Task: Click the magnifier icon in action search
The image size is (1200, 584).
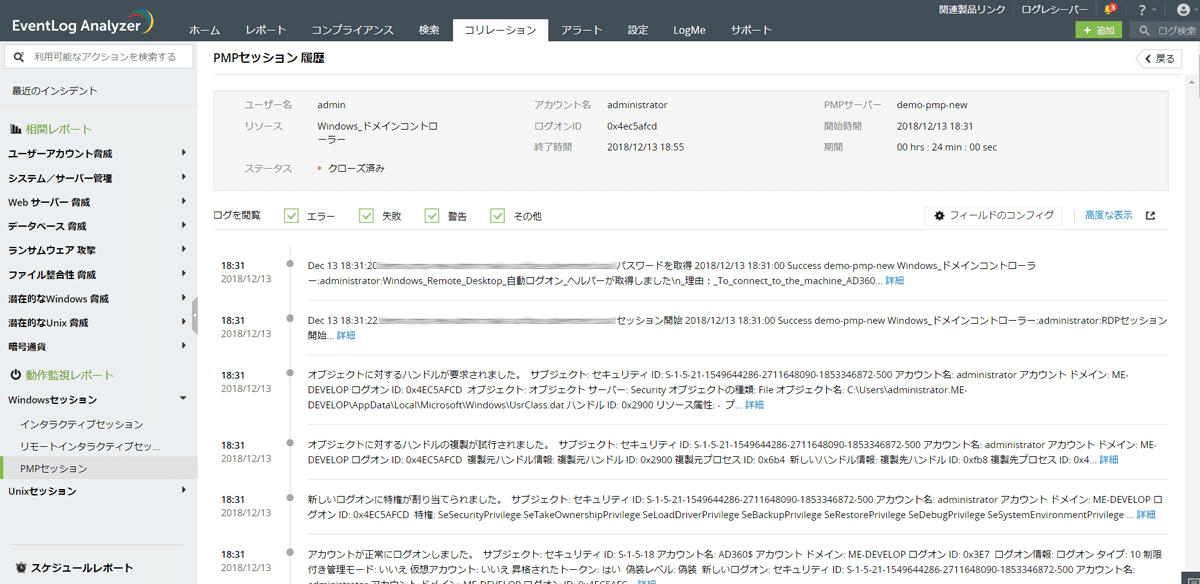Action: tap(19, 57)
